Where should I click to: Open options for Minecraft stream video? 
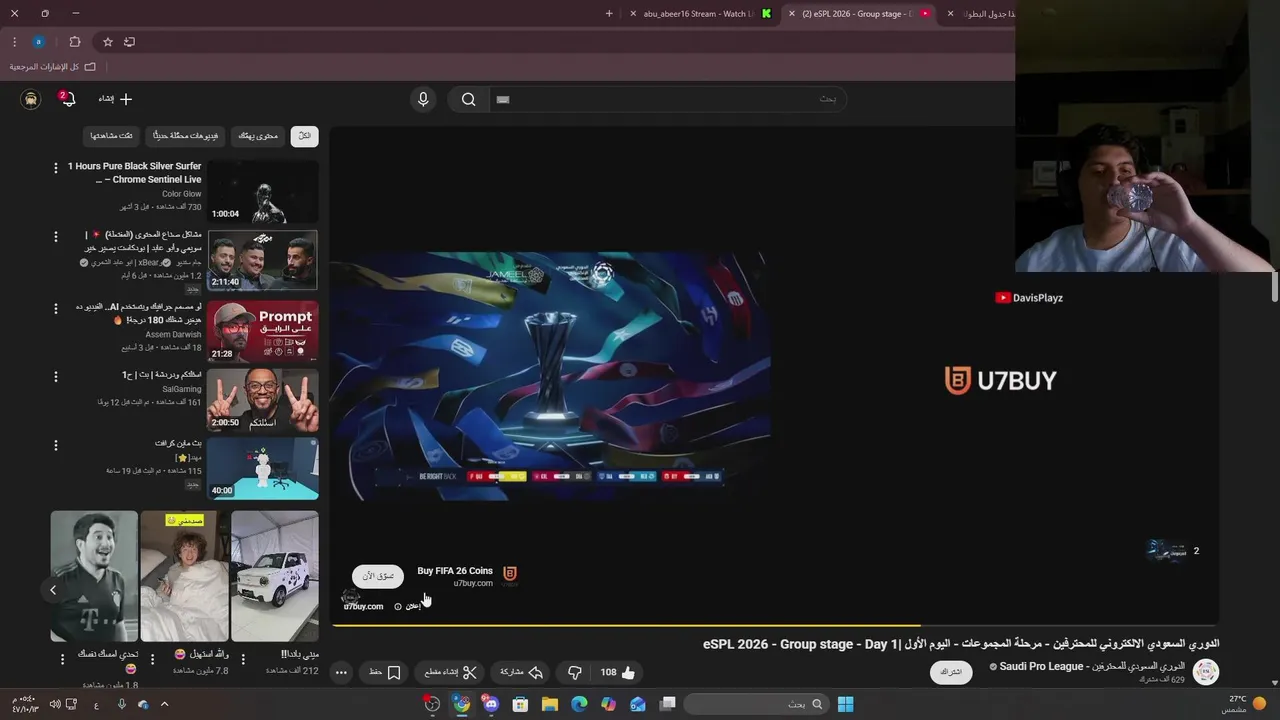point(56,445)
